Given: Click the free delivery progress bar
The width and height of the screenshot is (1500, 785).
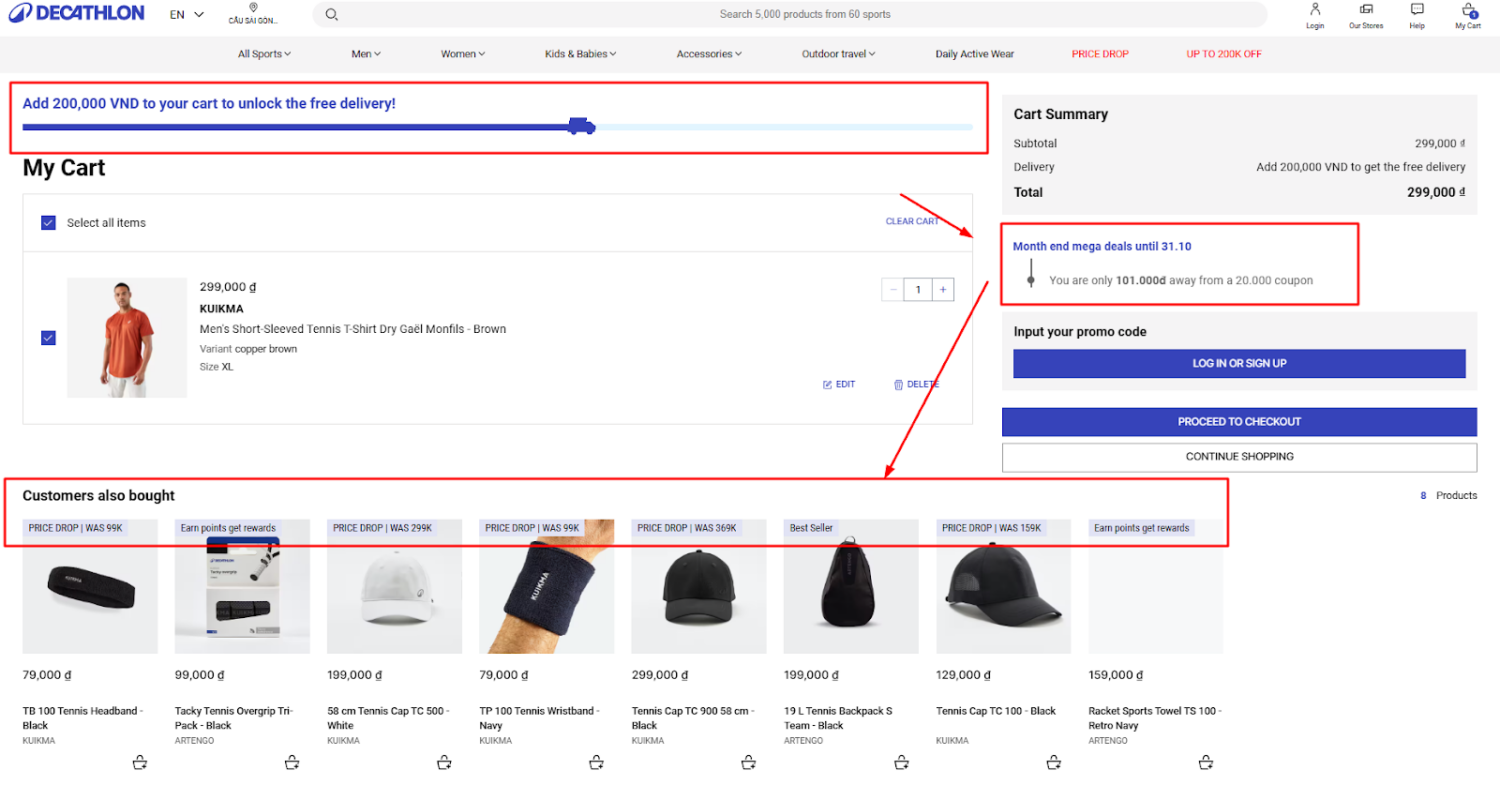Looking at the screenshot, I should pos(497,127).
